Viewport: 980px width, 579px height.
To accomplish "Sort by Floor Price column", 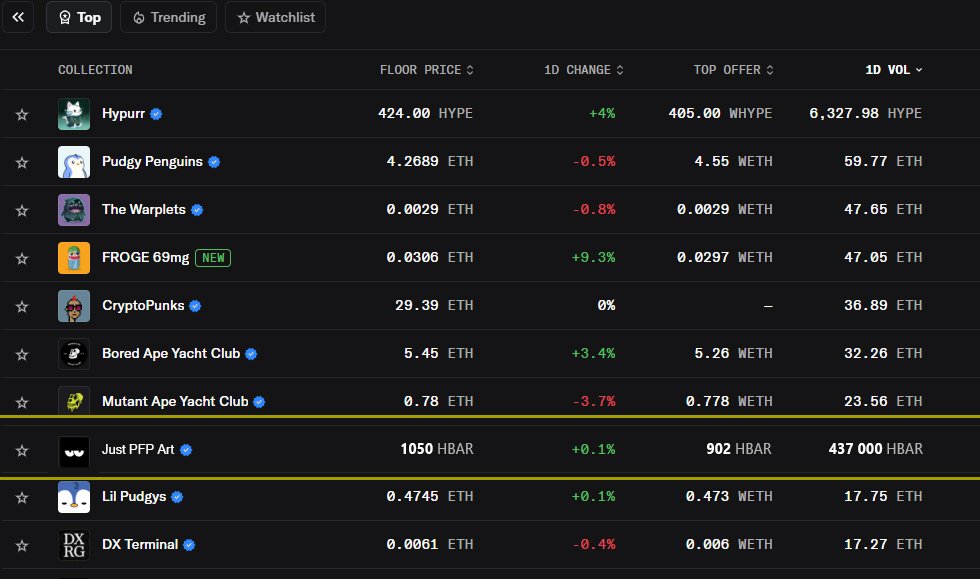I will 427,69.
